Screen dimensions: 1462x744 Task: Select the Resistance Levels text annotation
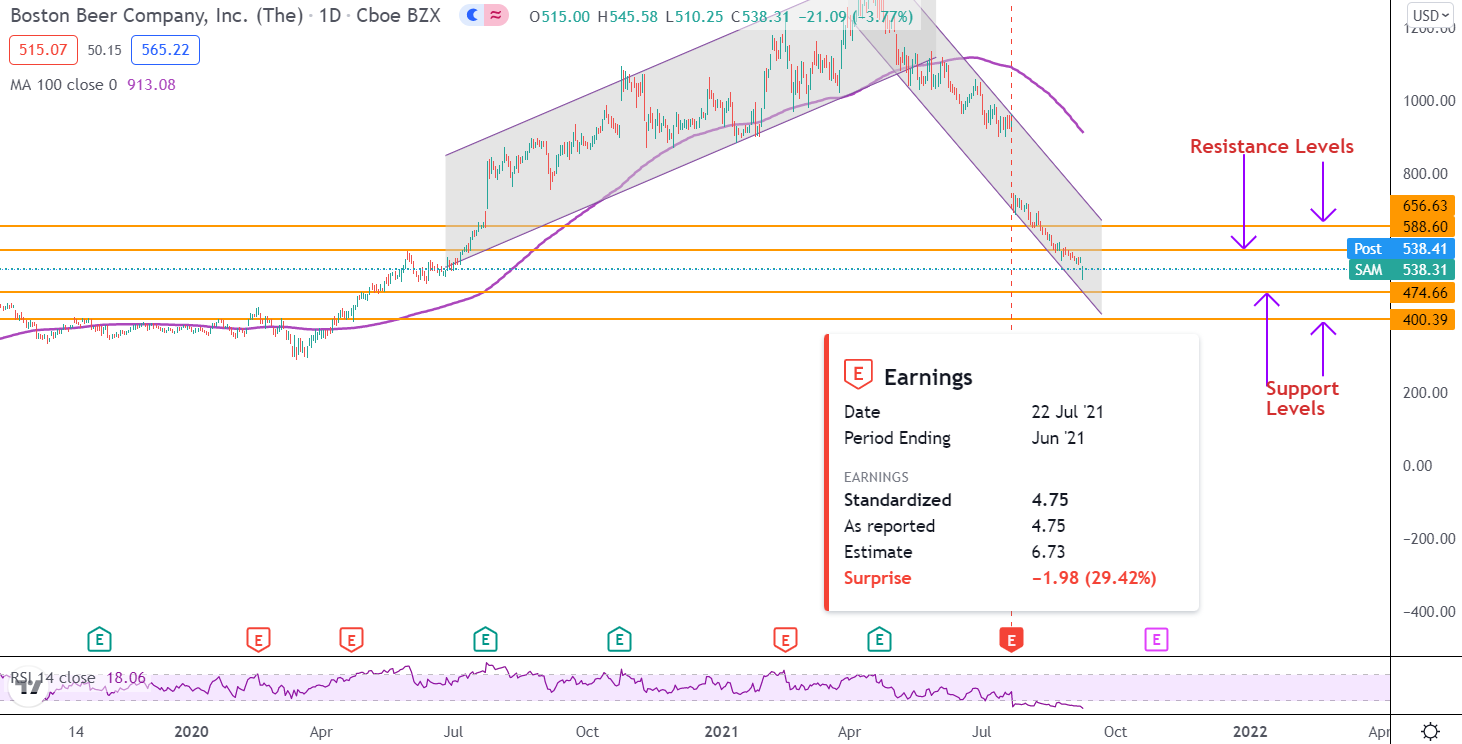pyautogui.click(x=1271, y=147)
